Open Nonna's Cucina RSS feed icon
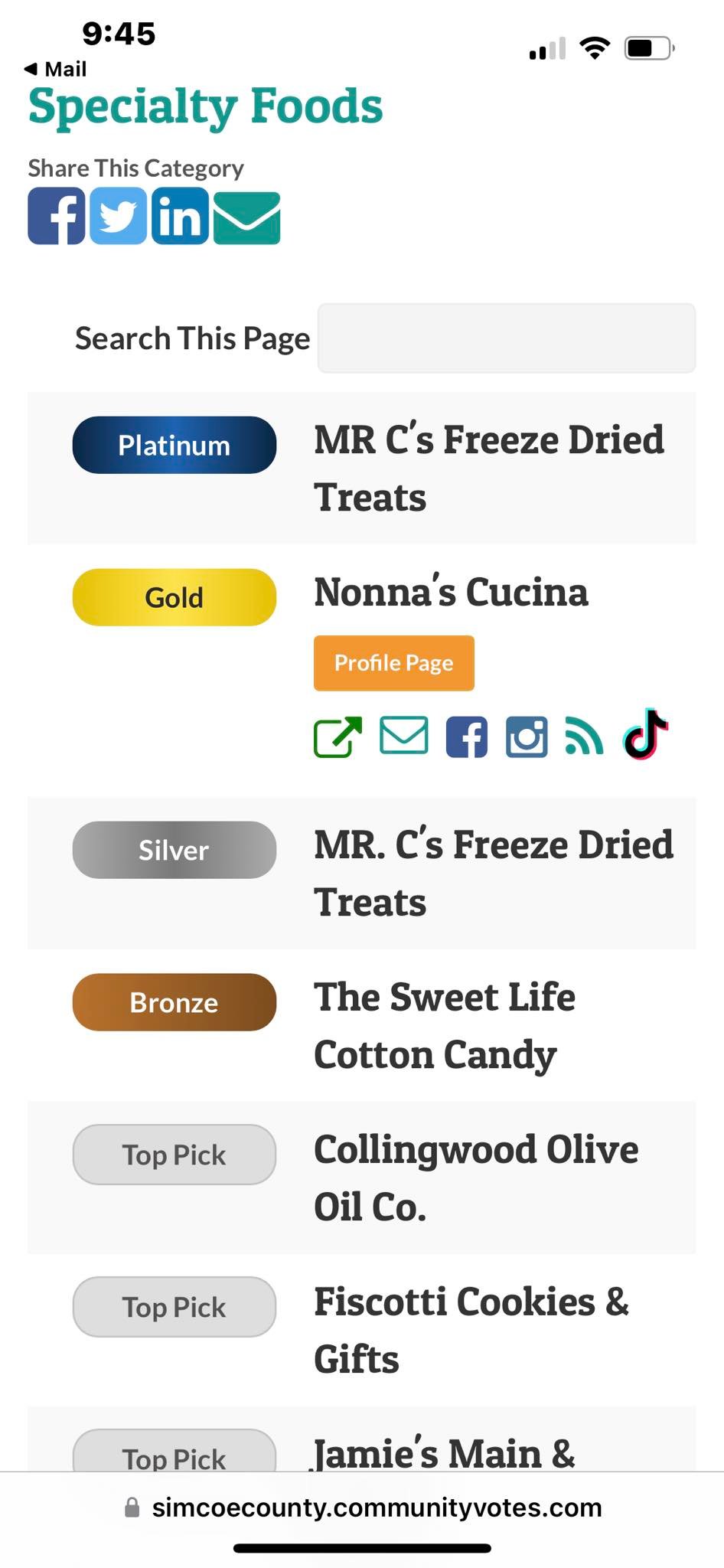724x1568 pixels. click(584, 736)
